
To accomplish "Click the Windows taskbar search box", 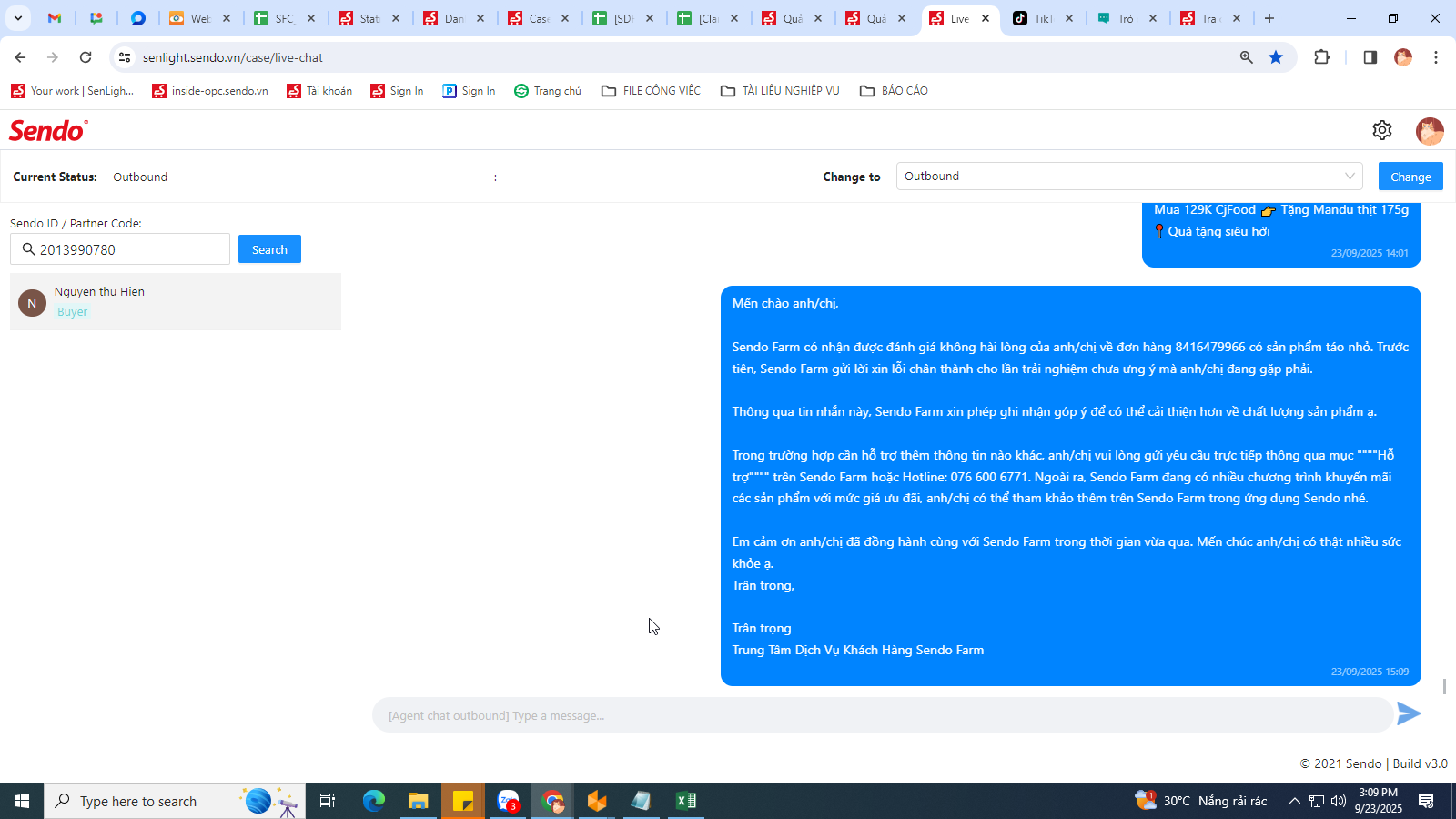I will pyautogui.click(x=175, y=801).
